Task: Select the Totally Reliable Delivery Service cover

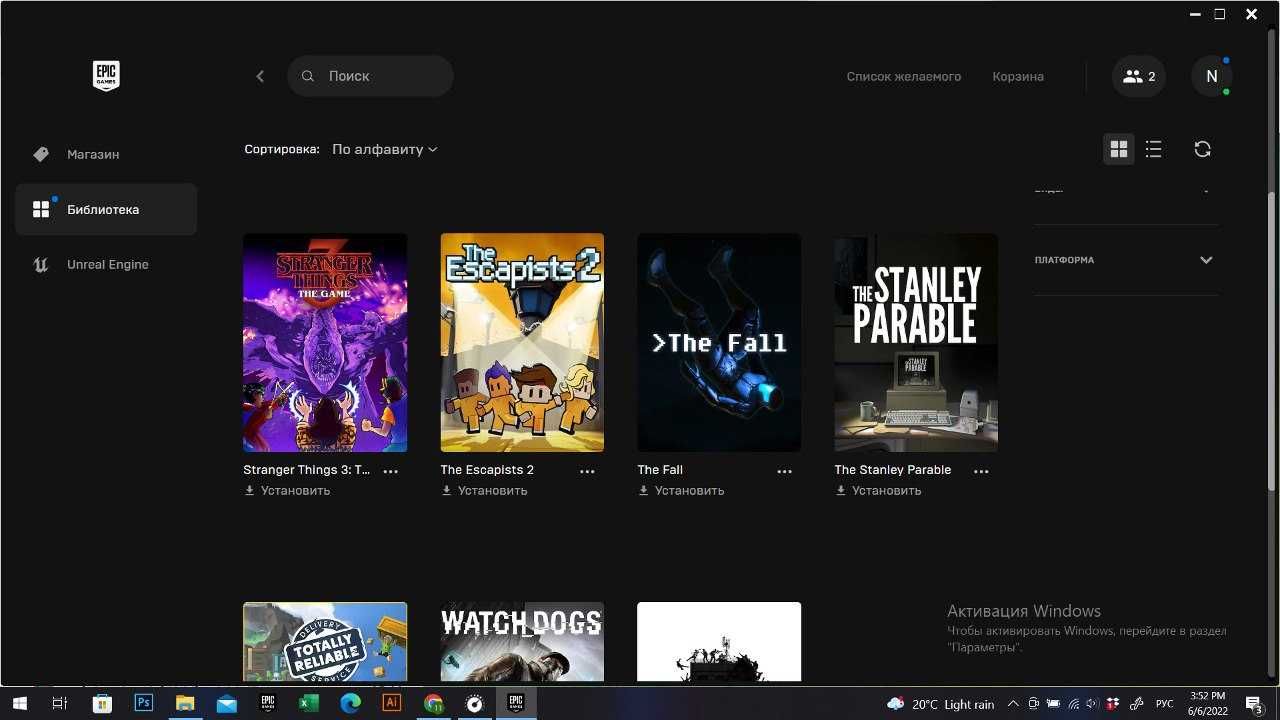Action: pyautogui.click(x=325, y=642)
